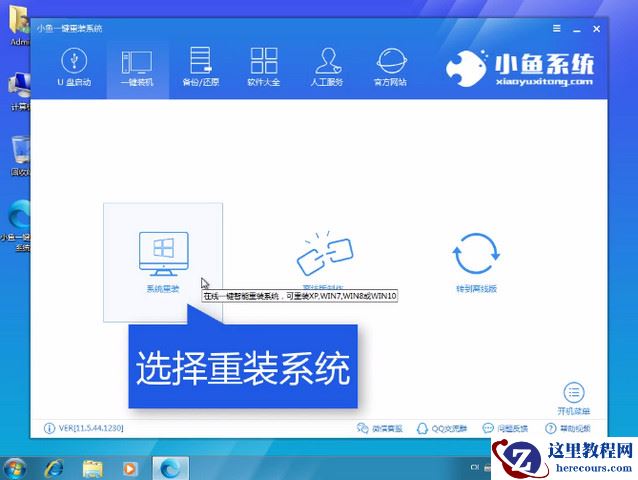Minimize the 小鱼一键重装系统 window
The image size is (638, 480).
[577, 29]
